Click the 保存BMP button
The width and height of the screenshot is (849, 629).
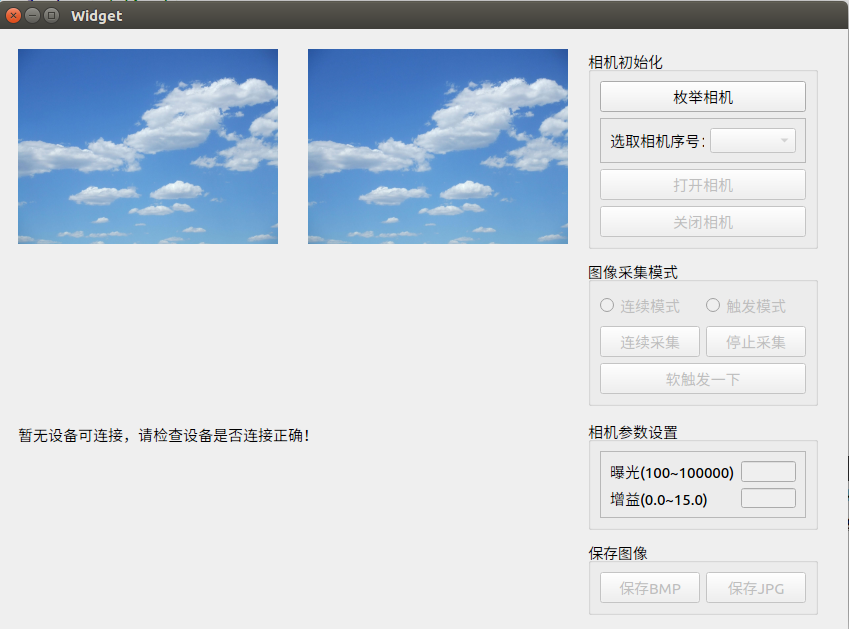[650, 588]
